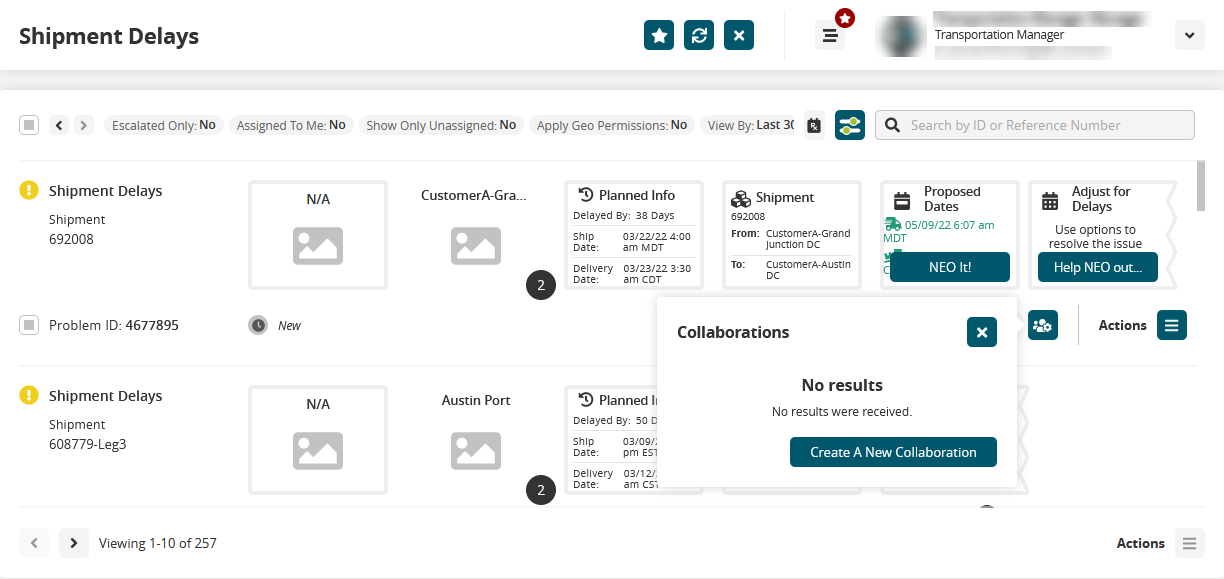Select the N/A image card for 692008
The image size is (1224, 579).
318,235
